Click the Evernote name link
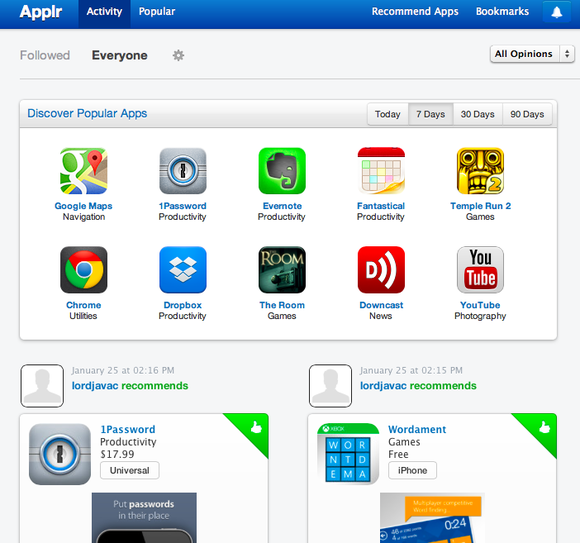 coord(282,206)
